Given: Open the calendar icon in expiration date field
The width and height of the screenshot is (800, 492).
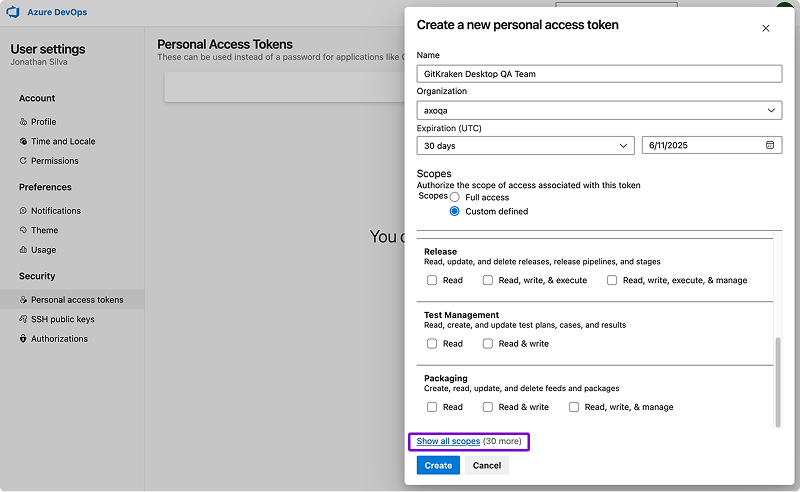Looking at the screenshot, I should pos(770,145).
